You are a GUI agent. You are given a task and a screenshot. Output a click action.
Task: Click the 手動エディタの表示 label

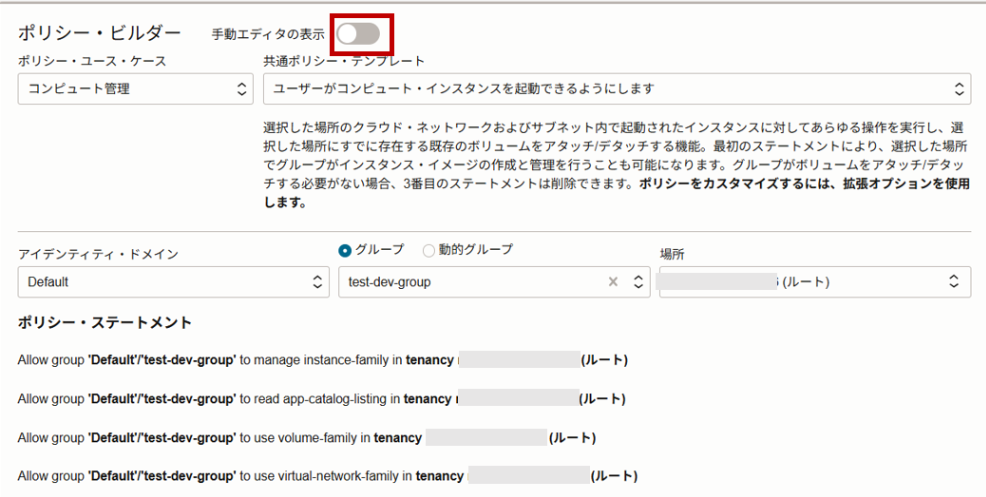[x=268, y=35]
